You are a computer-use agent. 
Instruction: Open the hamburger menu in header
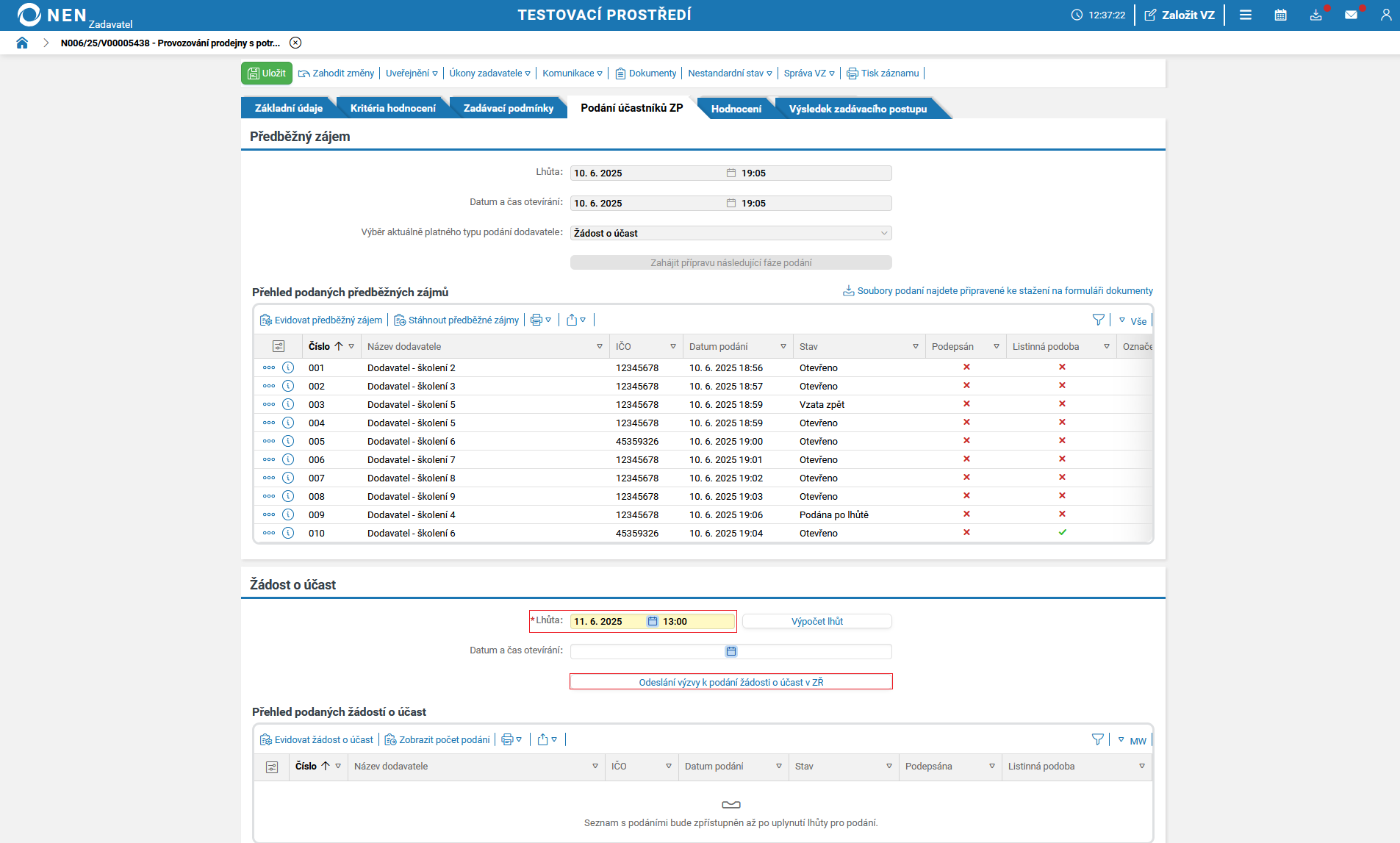point(1245,15)
